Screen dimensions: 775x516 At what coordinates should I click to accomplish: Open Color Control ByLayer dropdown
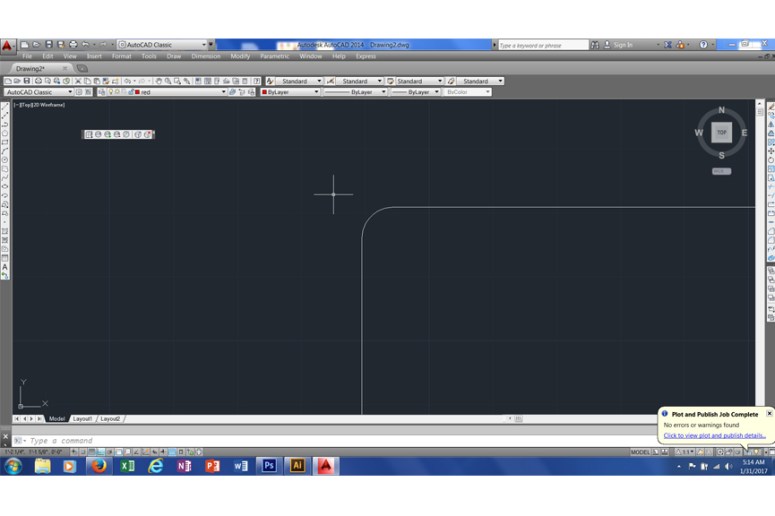pos(316,92)
